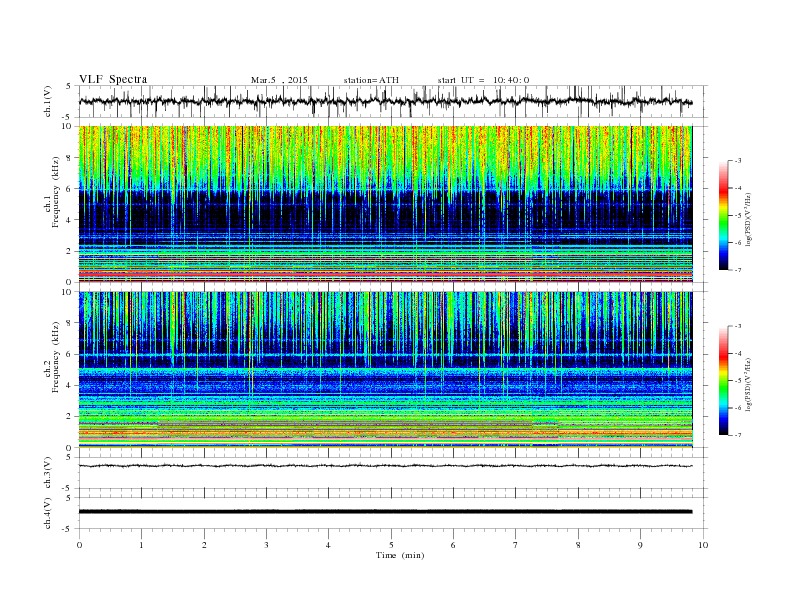Click inside the ch.2 spectrogram plot
792x612 pixels.
(385, 370)
